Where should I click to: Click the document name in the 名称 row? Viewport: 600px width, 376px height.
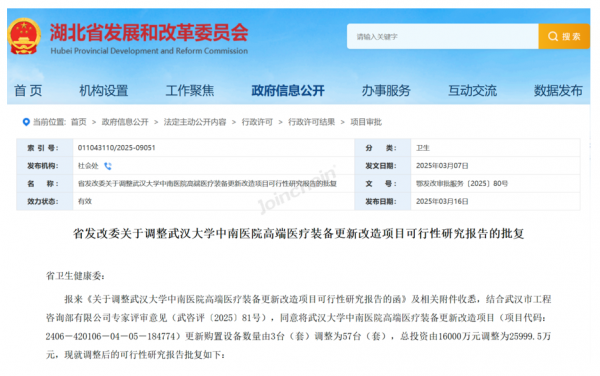[207, 184]
